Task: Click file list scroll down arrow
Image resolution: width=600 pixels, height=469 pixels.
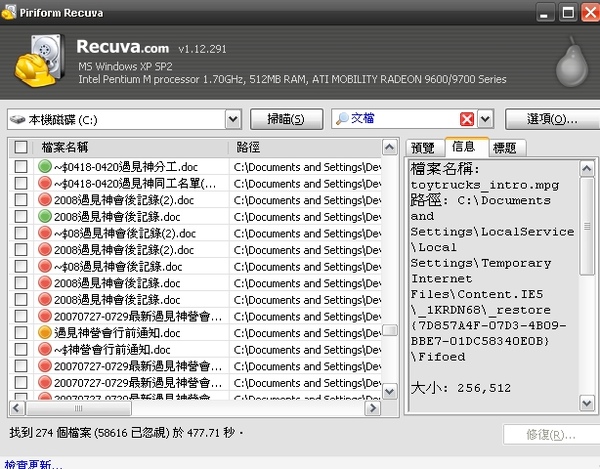Action: pos(390,391)
